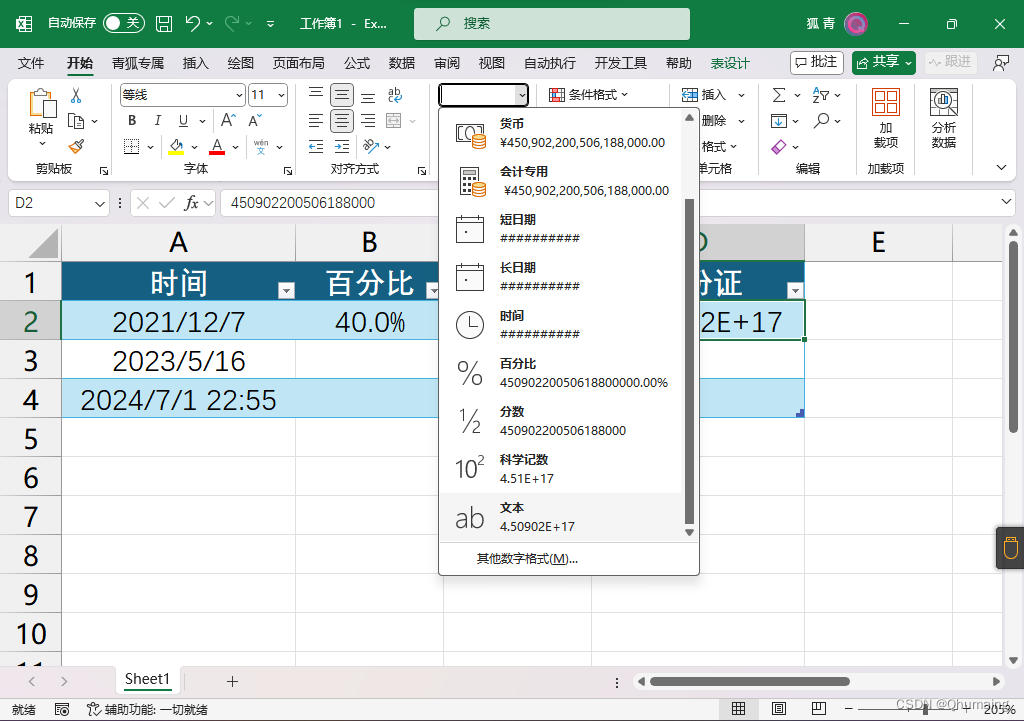Click the Borders icon

[131, 146]
